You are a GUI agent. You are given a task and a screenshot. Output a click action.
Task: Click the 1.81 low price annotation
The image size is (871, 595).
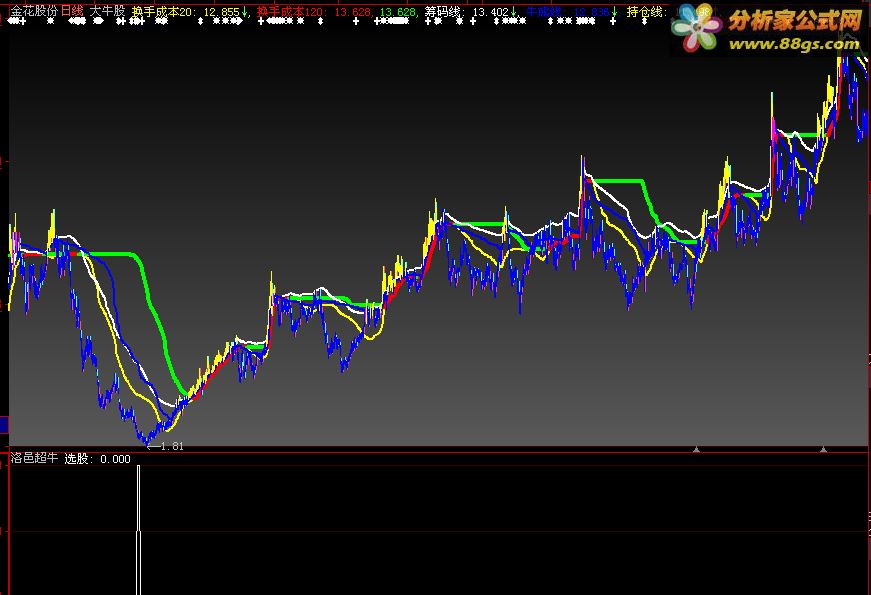(172, 446)
